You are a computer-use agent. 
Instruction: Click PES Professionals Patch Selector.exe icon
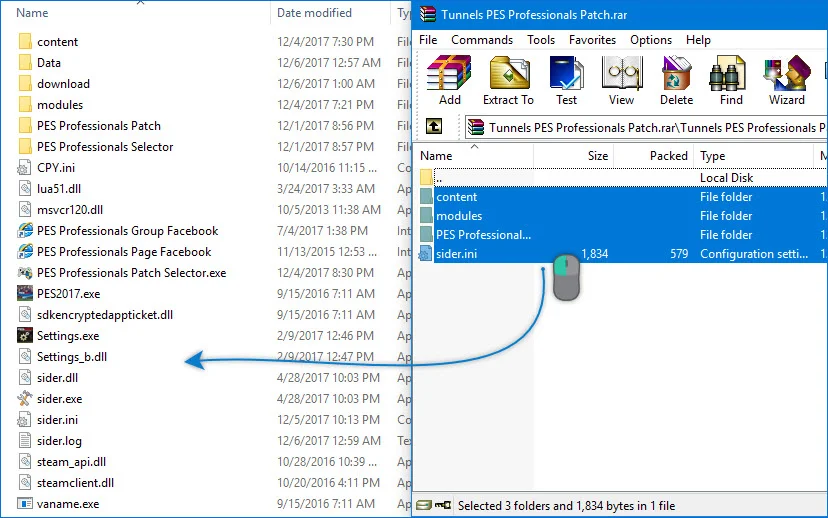25,272
